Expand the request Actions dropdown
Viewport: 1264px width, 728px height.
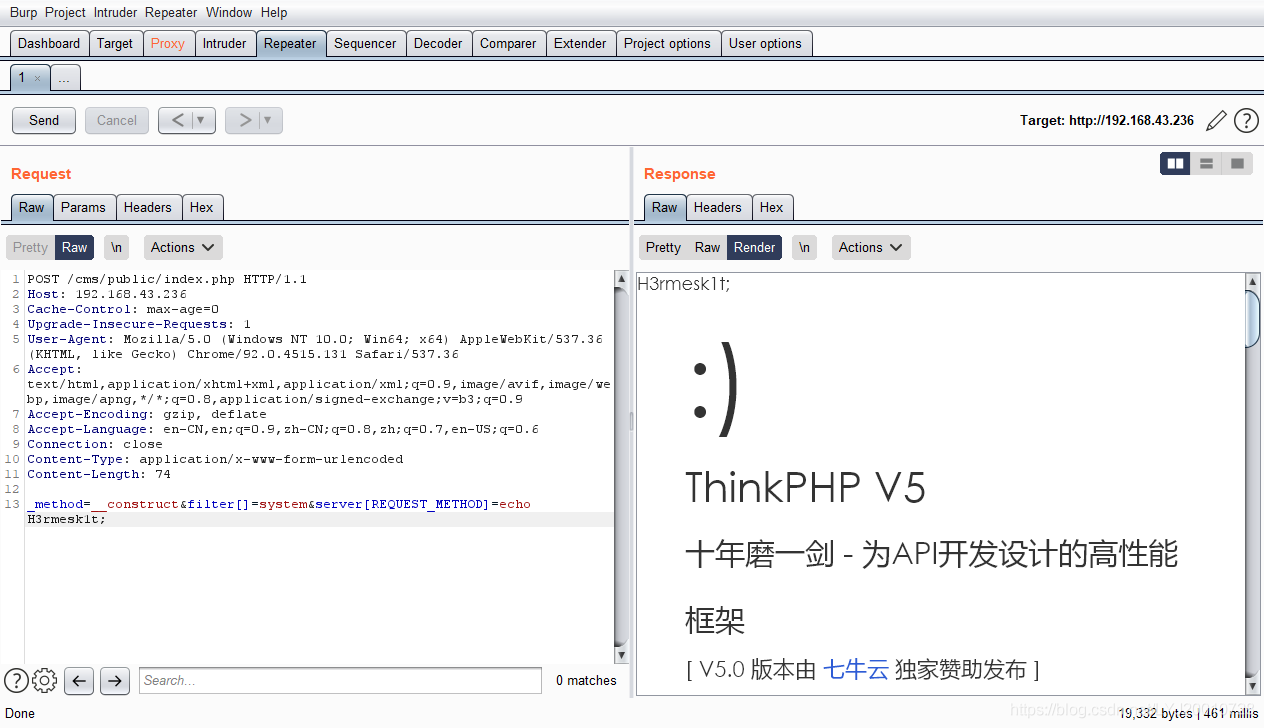click(183, 247)
